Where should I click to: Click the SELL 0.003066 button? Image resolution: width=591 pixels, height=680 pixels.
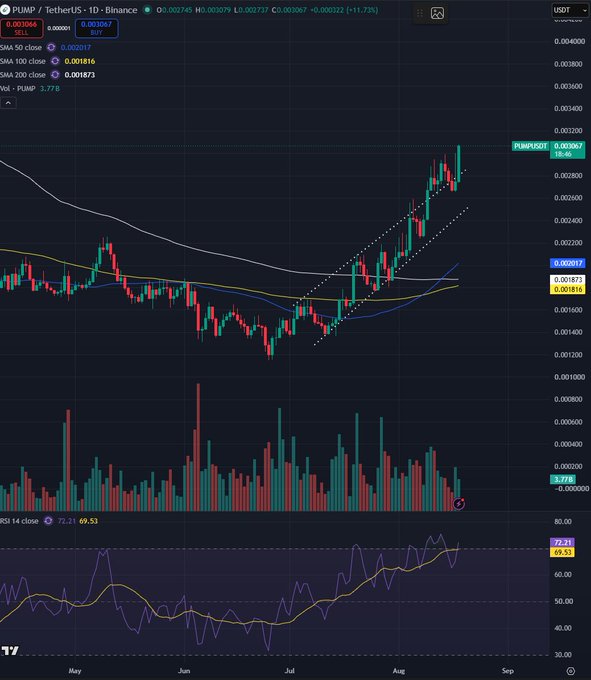click(x=21, y=28)
